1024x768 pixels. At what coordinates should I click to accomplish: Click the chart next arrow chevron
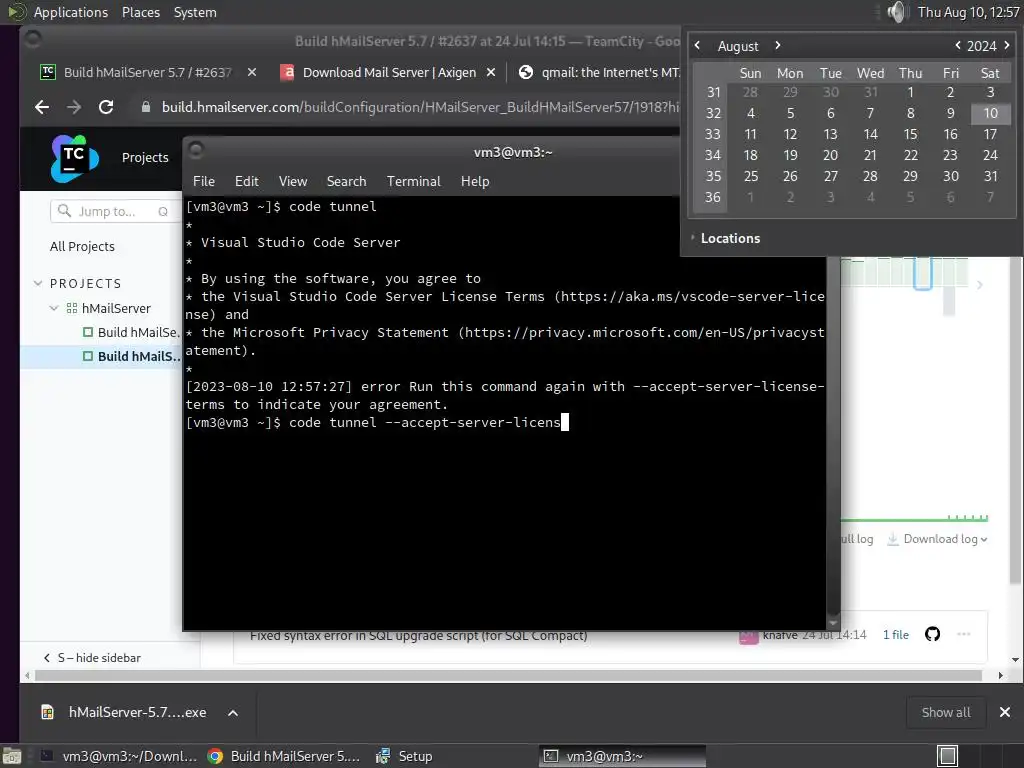point(979,285)
